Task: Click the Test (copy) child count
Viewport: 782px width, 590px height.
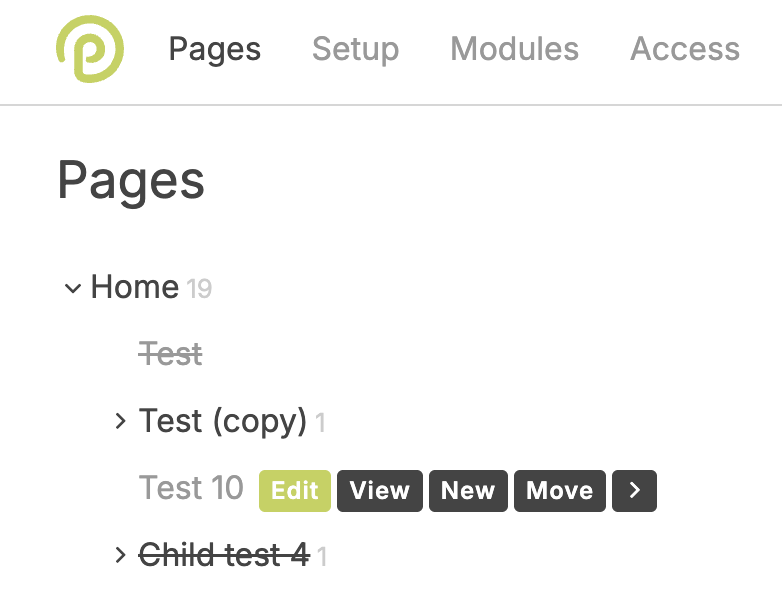Action: click(321, 424)
